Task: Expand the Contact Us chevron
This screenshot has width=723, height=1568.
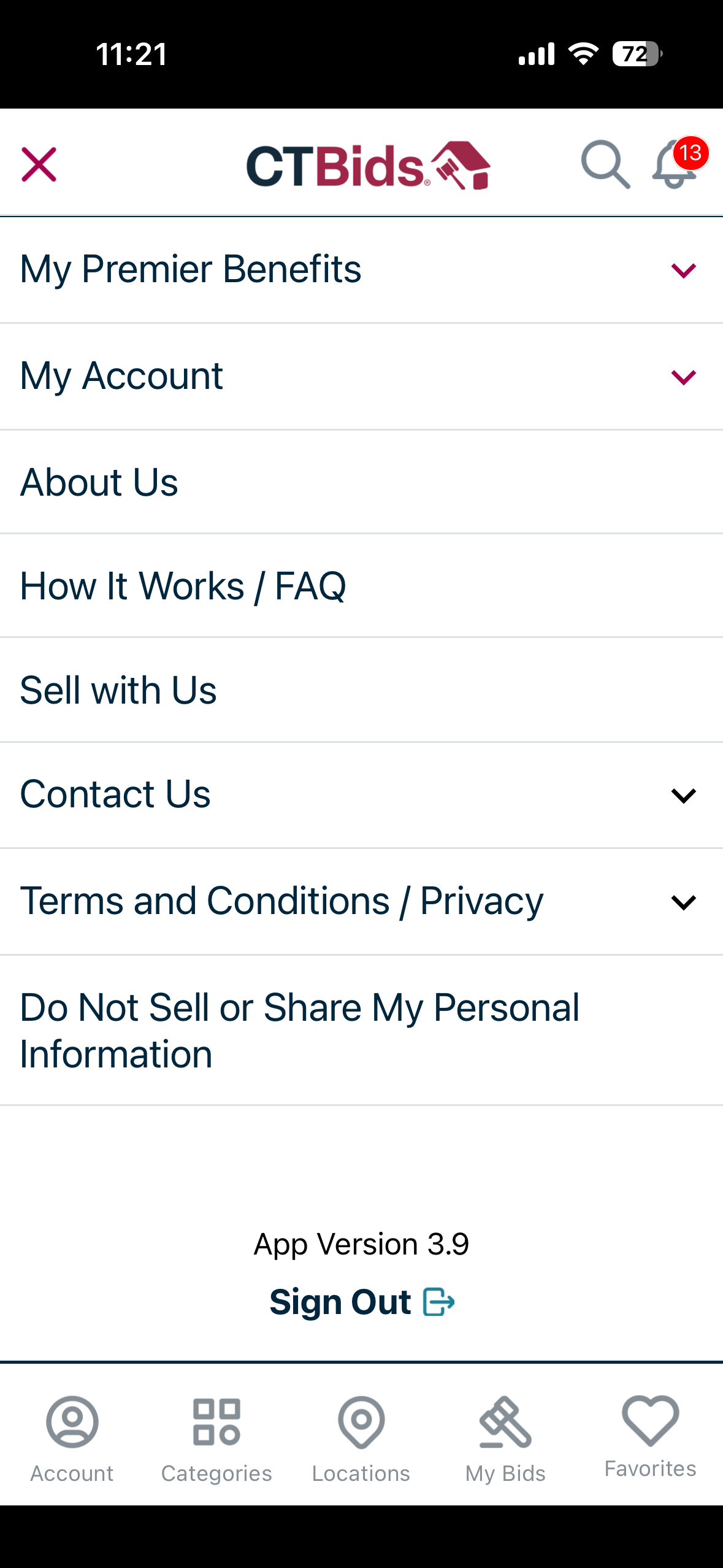Action: click(x=683, y=796)
